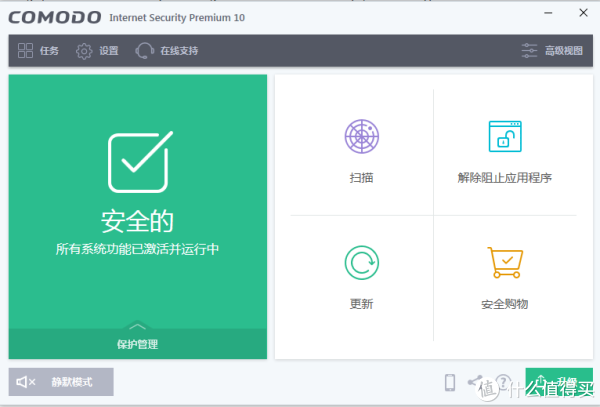Click the large checkmark security status icon
600x407 pixels.
[138, 162]
